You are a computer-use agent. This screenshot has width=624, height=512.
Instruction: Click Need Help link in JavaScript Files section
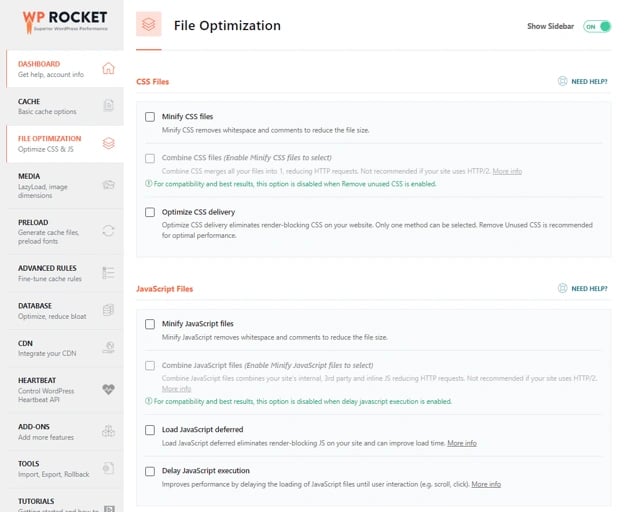coord(582,289)
